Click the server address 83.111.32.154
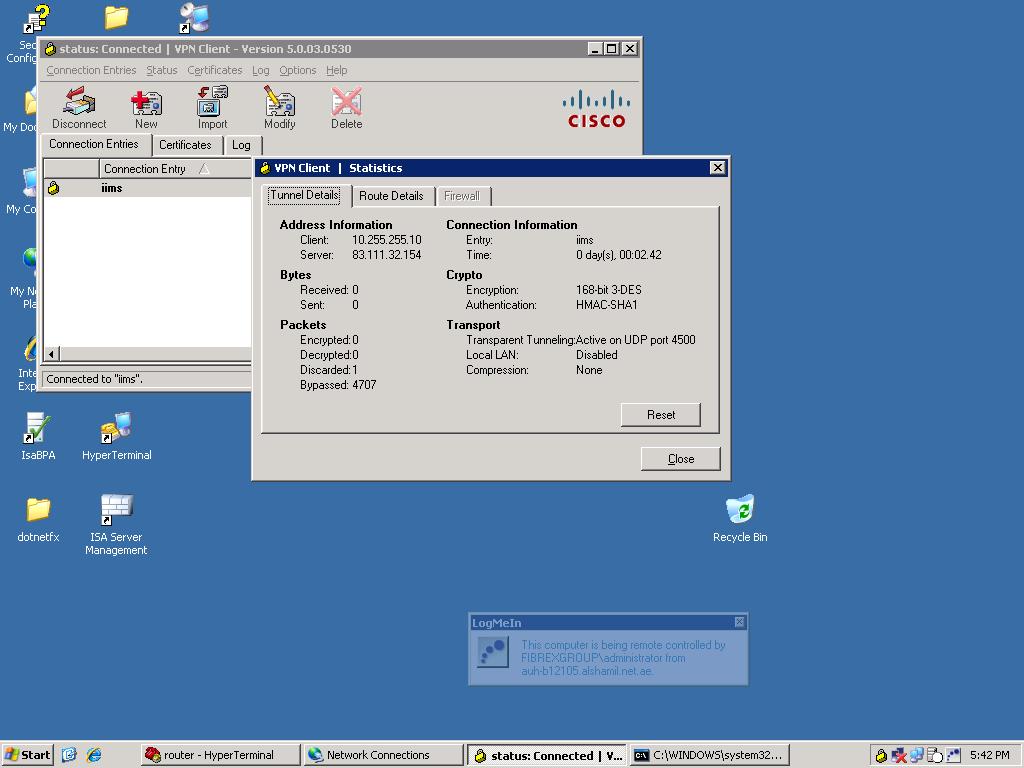This screenshot has height=768, width=1024. (387, 255)
